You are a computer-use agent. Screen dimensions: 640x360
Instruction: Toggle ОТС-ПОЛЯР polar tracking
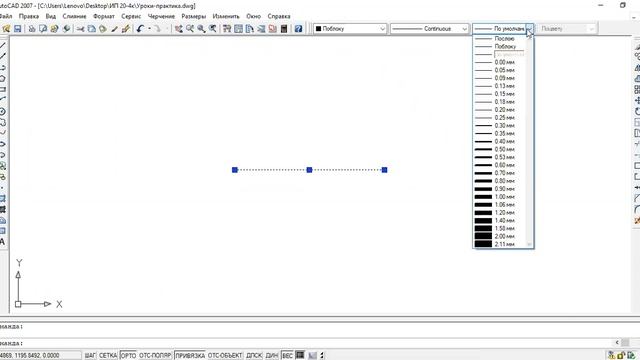pos(155,356)
